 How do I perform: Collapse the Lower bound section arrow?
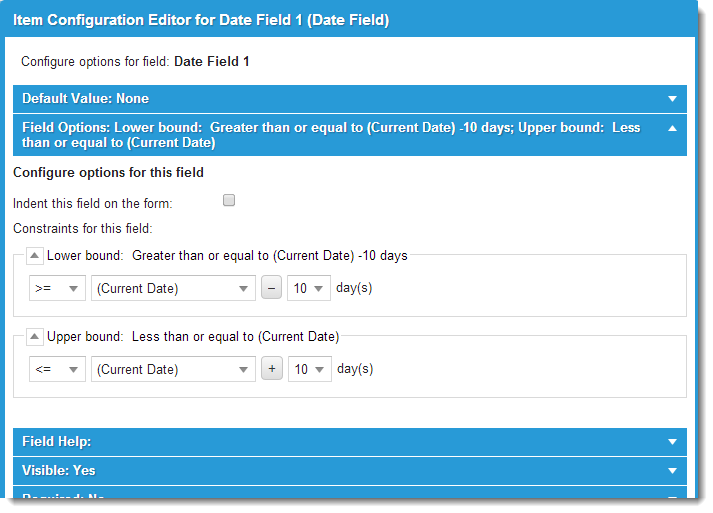coord(35,256)
